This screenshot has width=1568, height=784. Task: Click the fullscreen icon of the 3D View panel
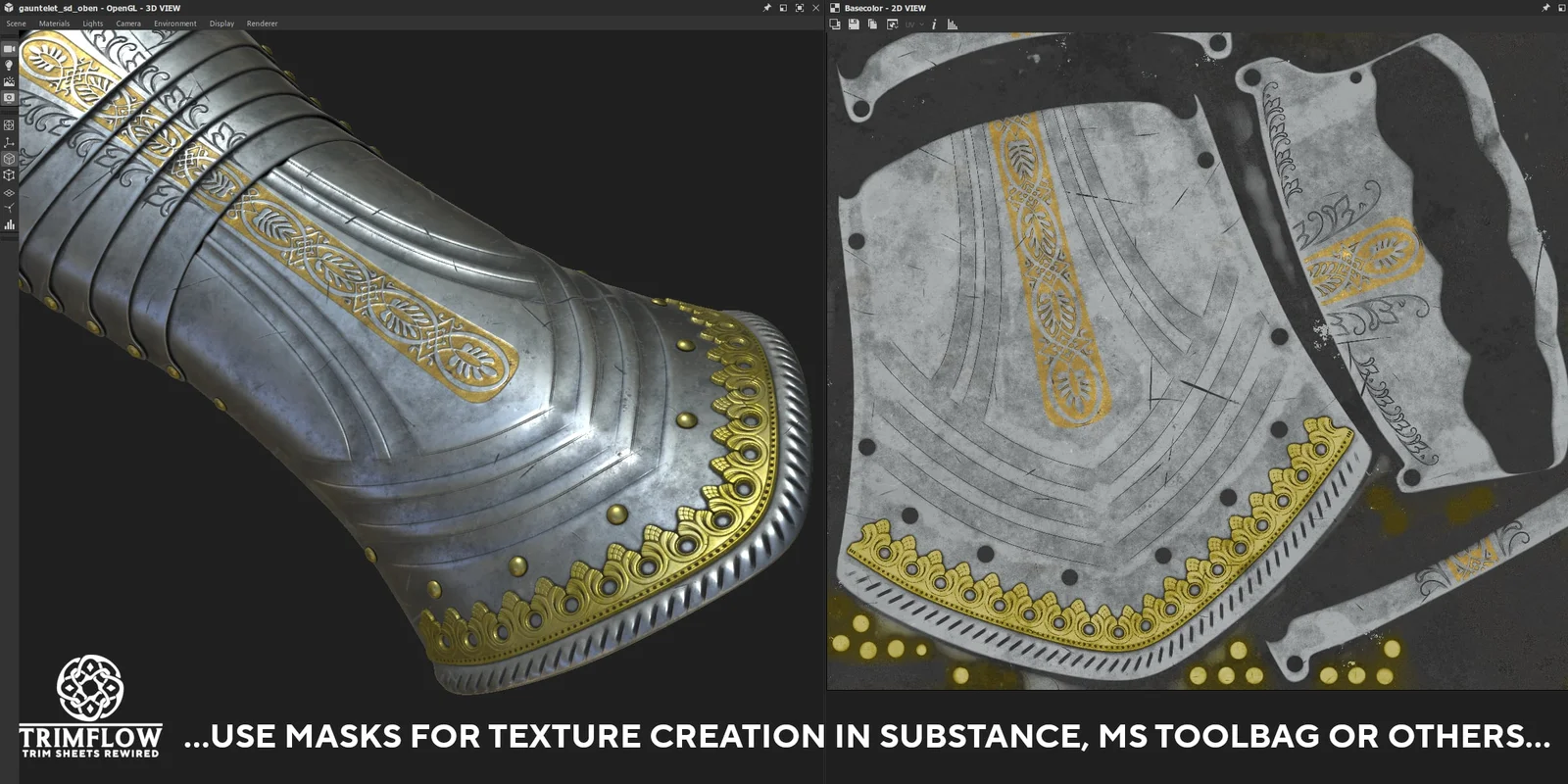coord(800,8)
